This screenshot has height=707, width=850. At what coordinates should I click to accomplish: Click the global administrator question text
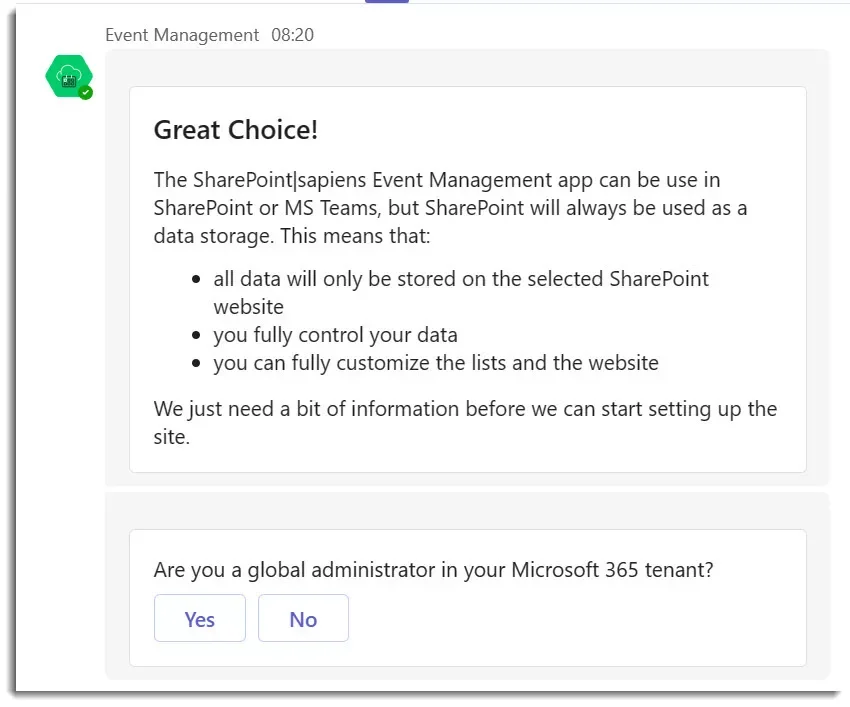[433, 570]
